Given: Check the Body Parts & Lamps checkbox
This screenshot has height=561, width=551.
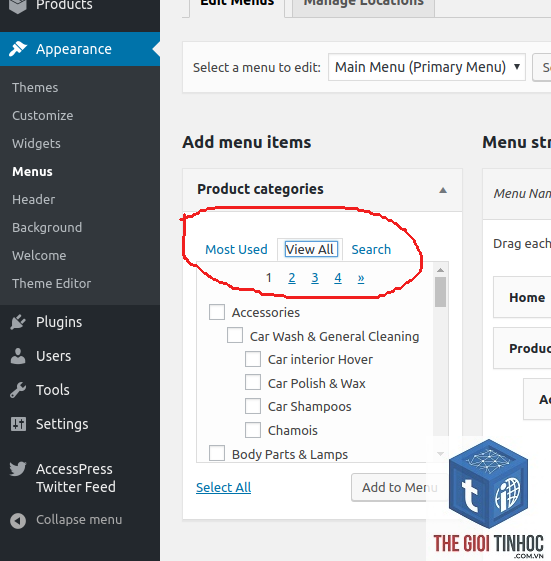Looking at the screenshot, I should [217, 453].
